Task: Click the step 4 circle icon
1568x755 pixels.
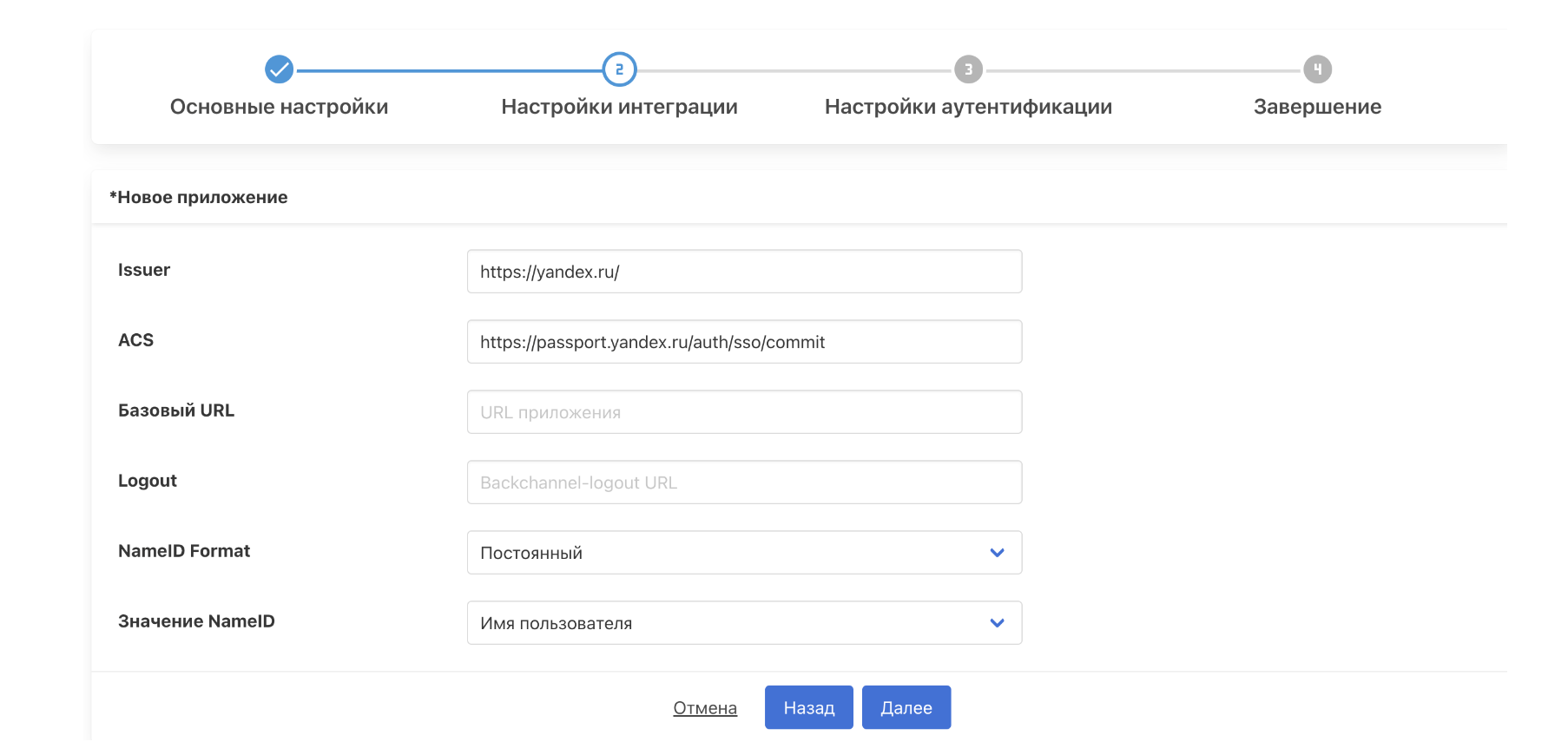Action: [x=1317, y=69]
